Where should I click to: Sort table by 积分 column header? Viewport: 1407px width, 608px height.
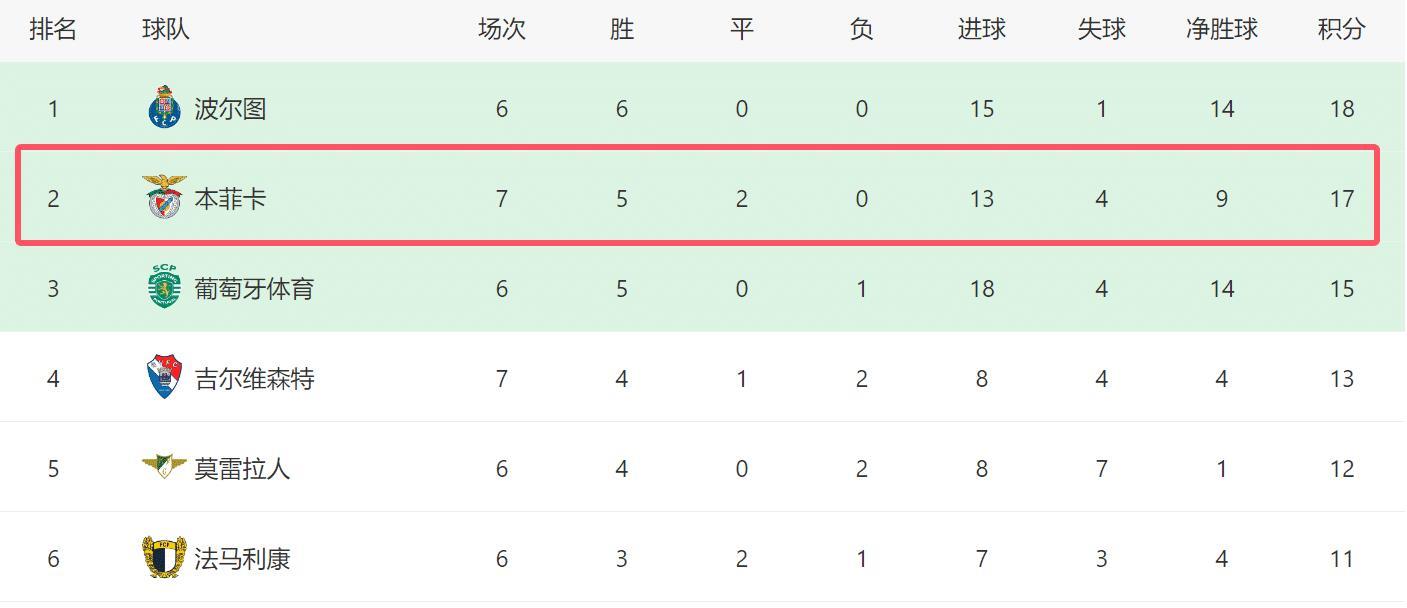[1341, 30]
